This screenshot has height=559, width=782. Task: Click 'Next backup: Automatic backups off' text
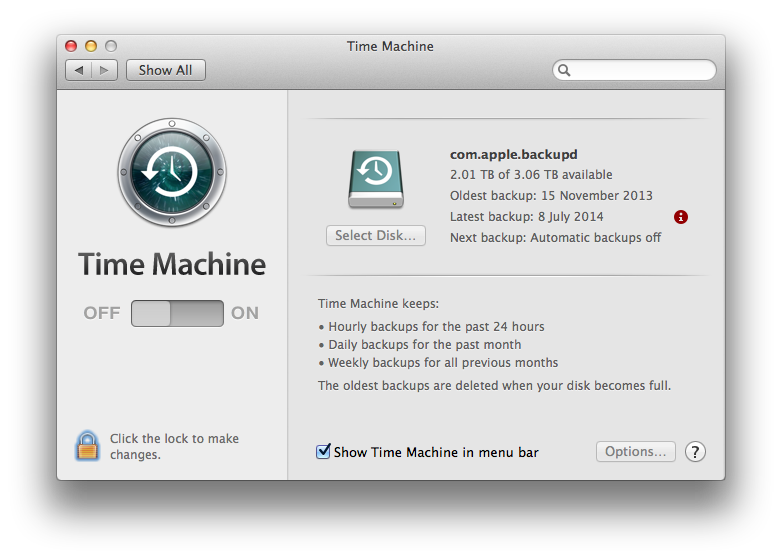tap(556, 237)
